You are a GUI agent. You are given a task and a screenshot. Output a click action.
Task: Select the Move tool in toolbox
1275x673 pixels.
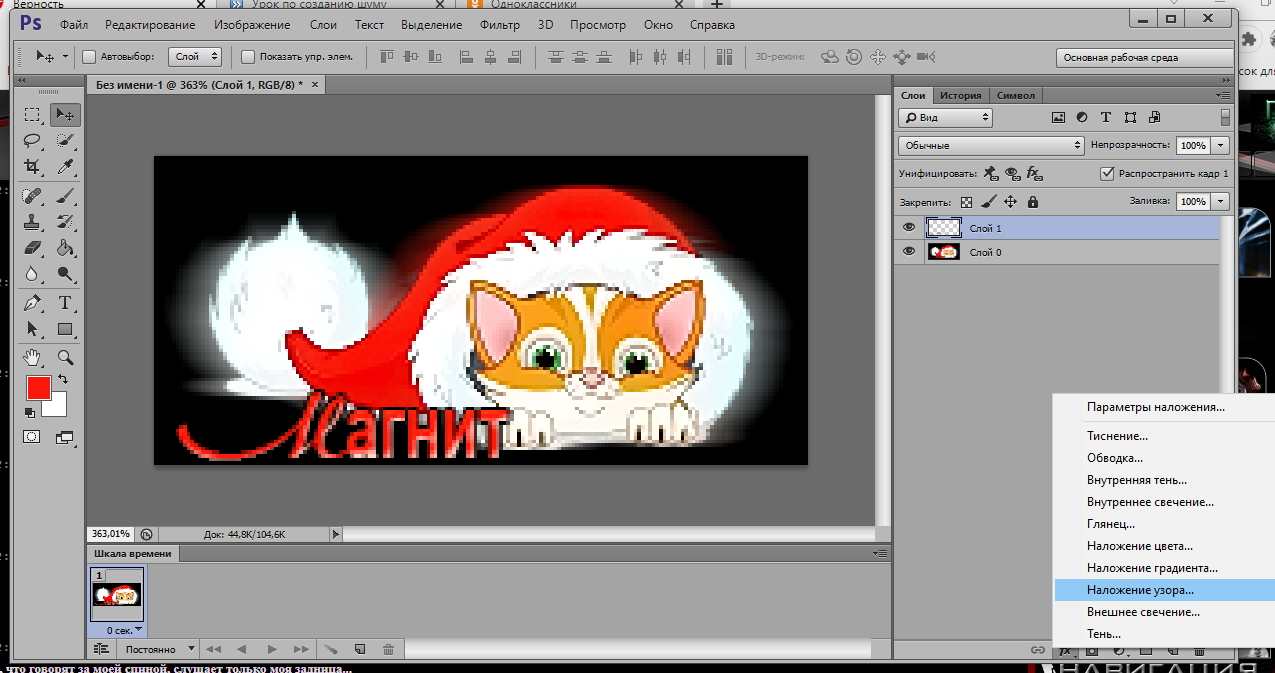tap(65, 115)
